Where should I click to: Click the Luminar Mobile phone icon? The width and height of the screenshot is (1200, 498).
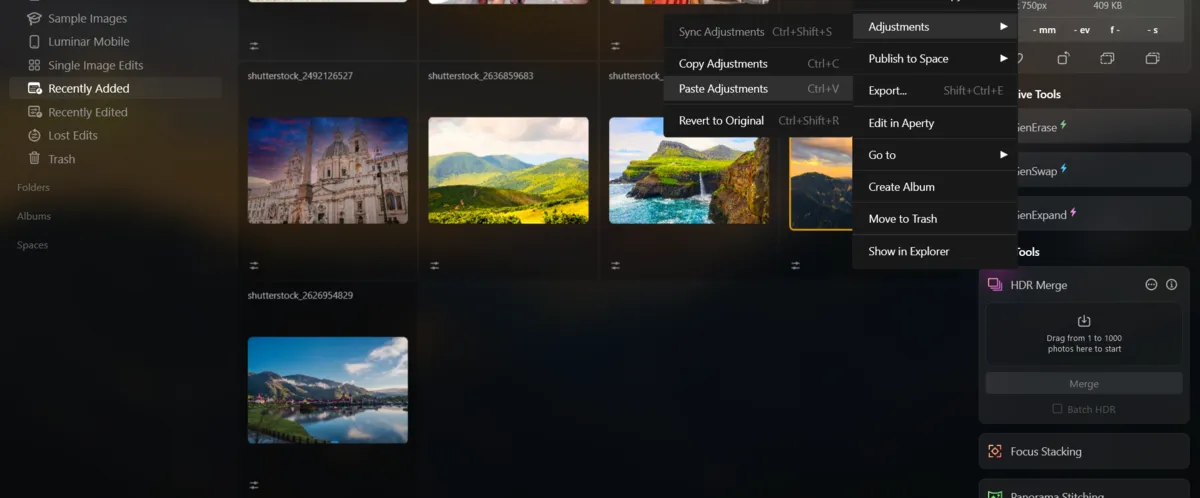click(x=35, y=42)
